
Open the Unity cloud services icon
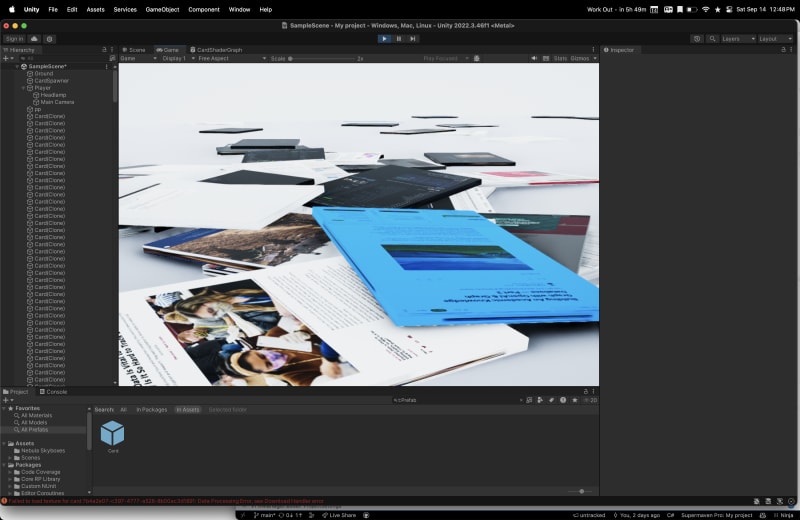[x=34, y=39]
